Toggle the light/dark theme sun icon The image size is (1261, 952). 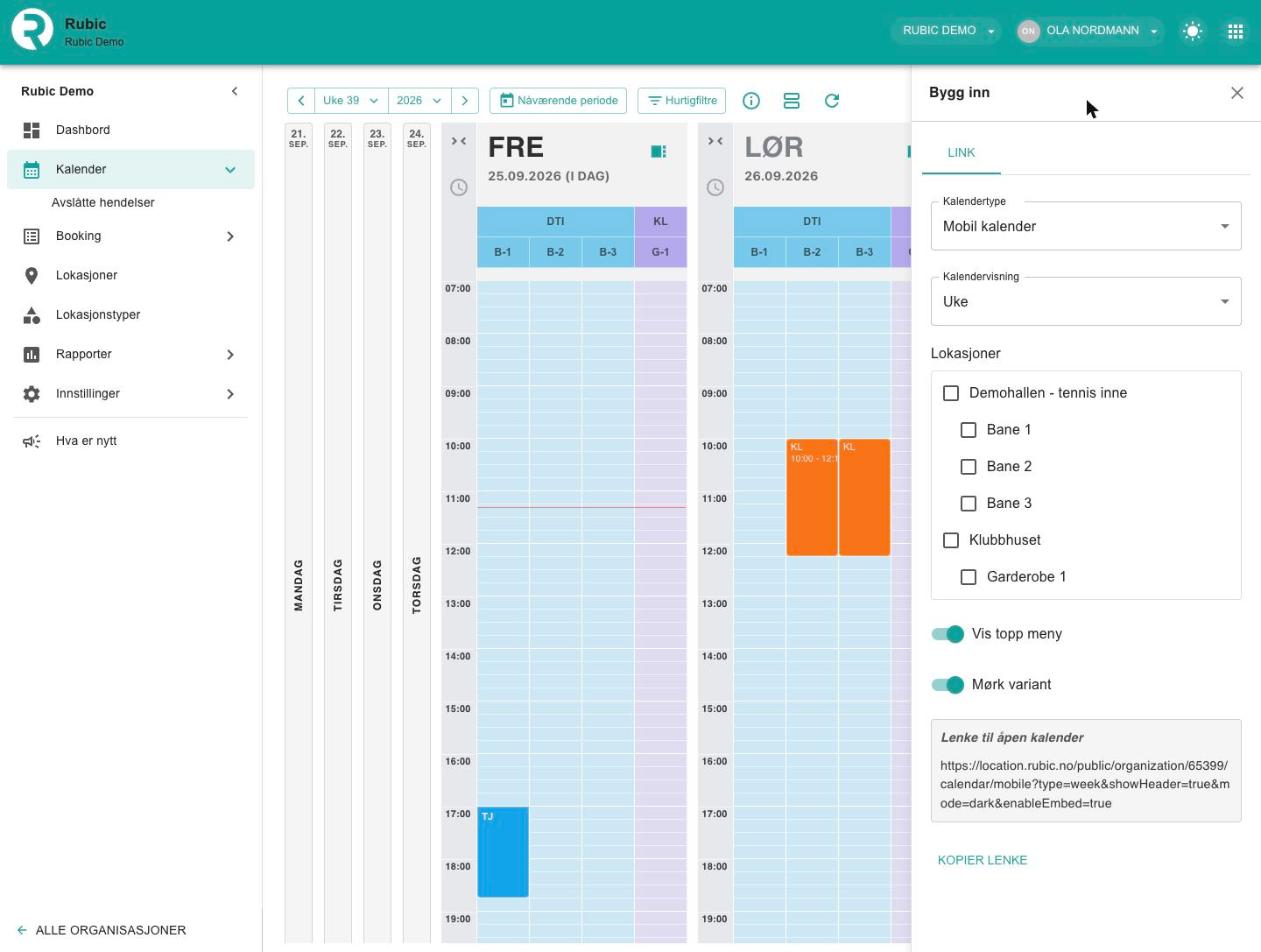click(x=1192, y=31)
